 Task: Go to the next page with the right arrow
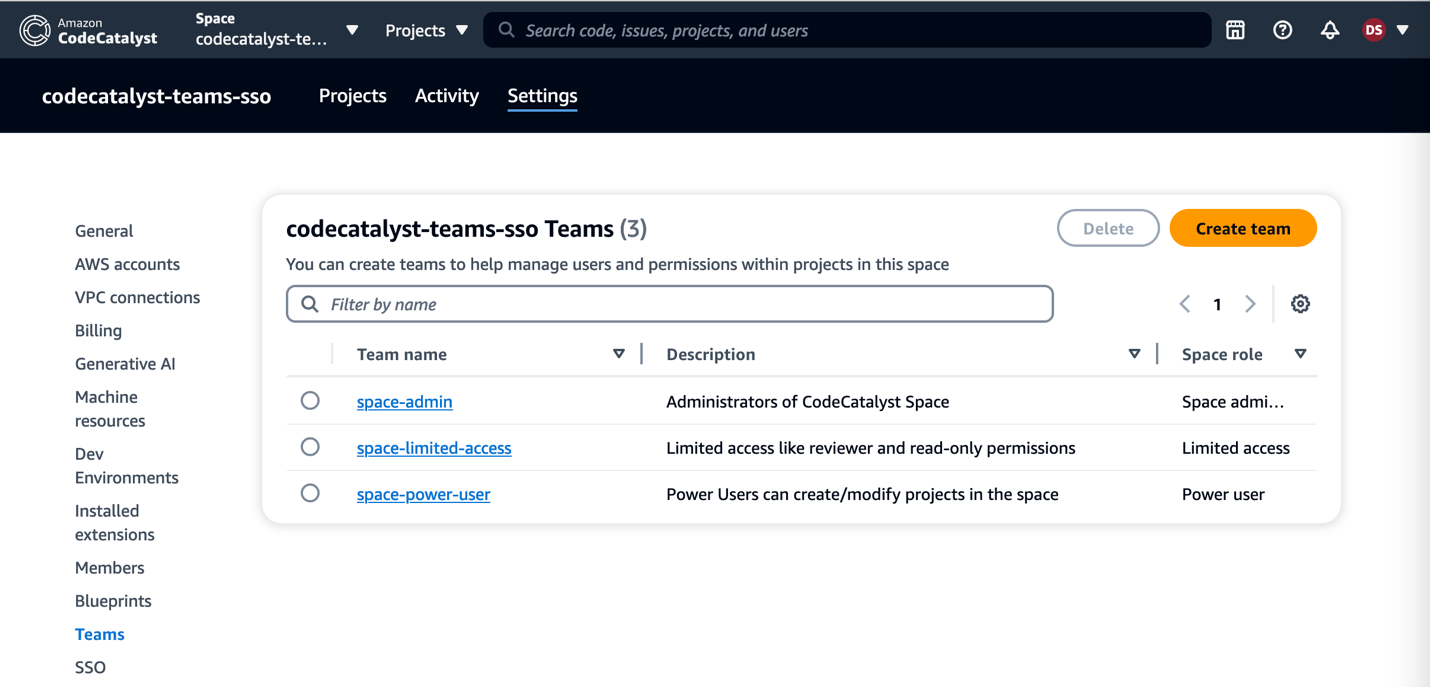1250,304
